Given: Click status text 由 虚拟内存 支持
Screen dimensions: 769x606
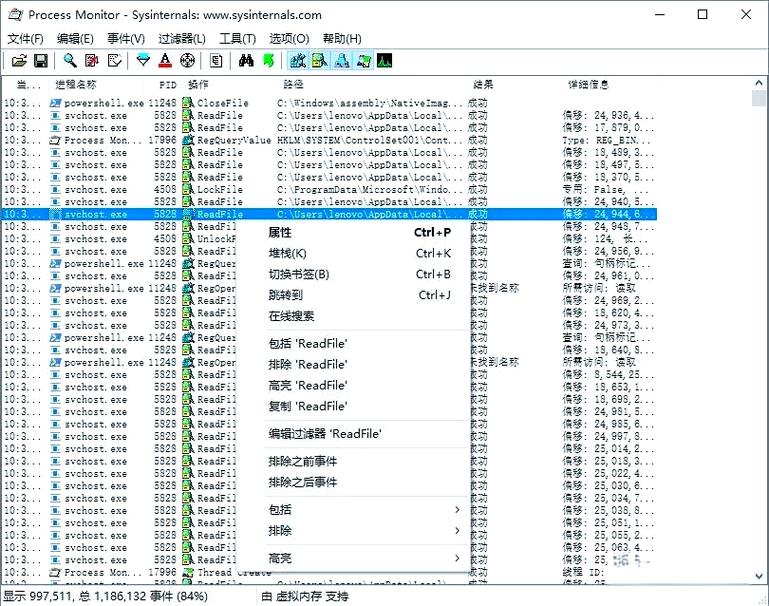Looking at the screenshot, I should [305, 597].
